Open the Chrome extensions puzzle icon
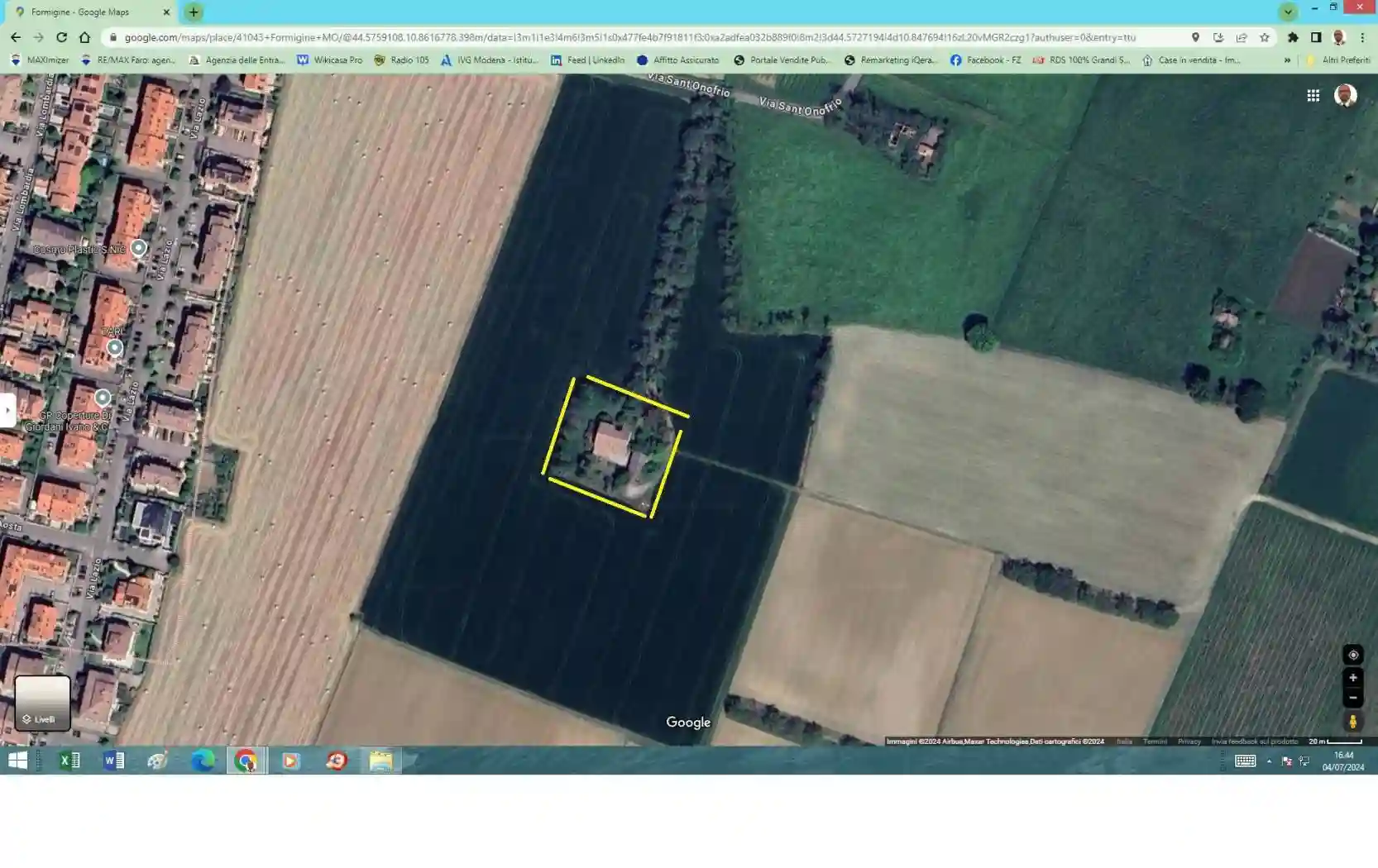The height and width of the screenshot is (868, 1378). (1293, 37)
